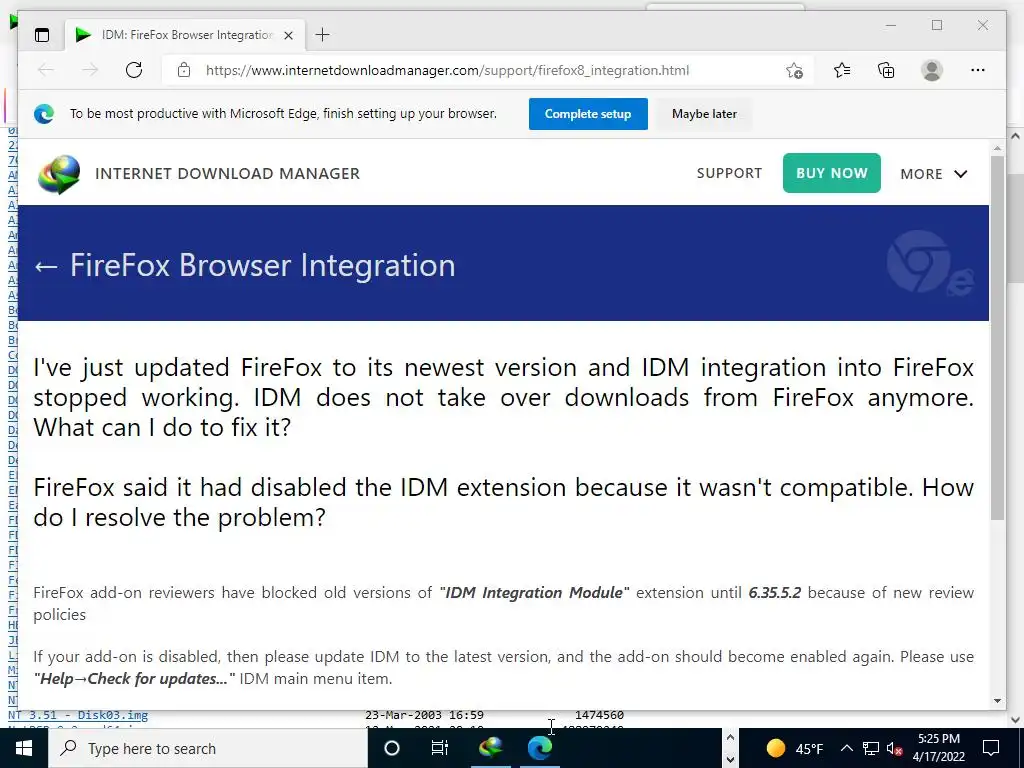This screenshot has width=1024, height=768.
Task: View site information via the padlock icon
Action: 184,70
